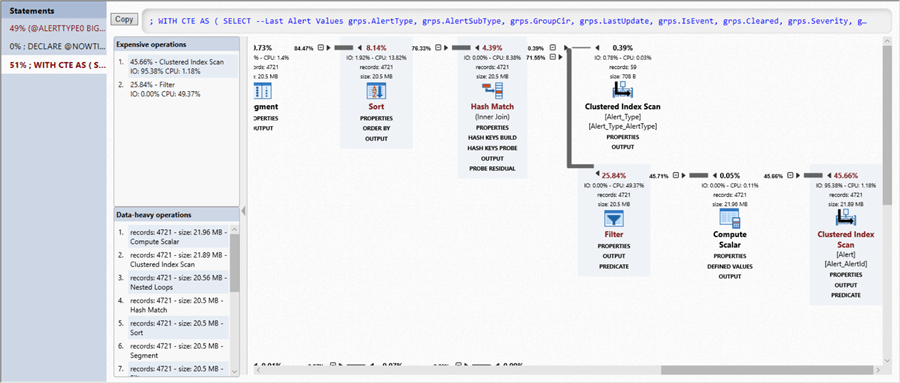Click the Sort cost 8.14% value
900x383 pixels.
[x=376, y=48]
